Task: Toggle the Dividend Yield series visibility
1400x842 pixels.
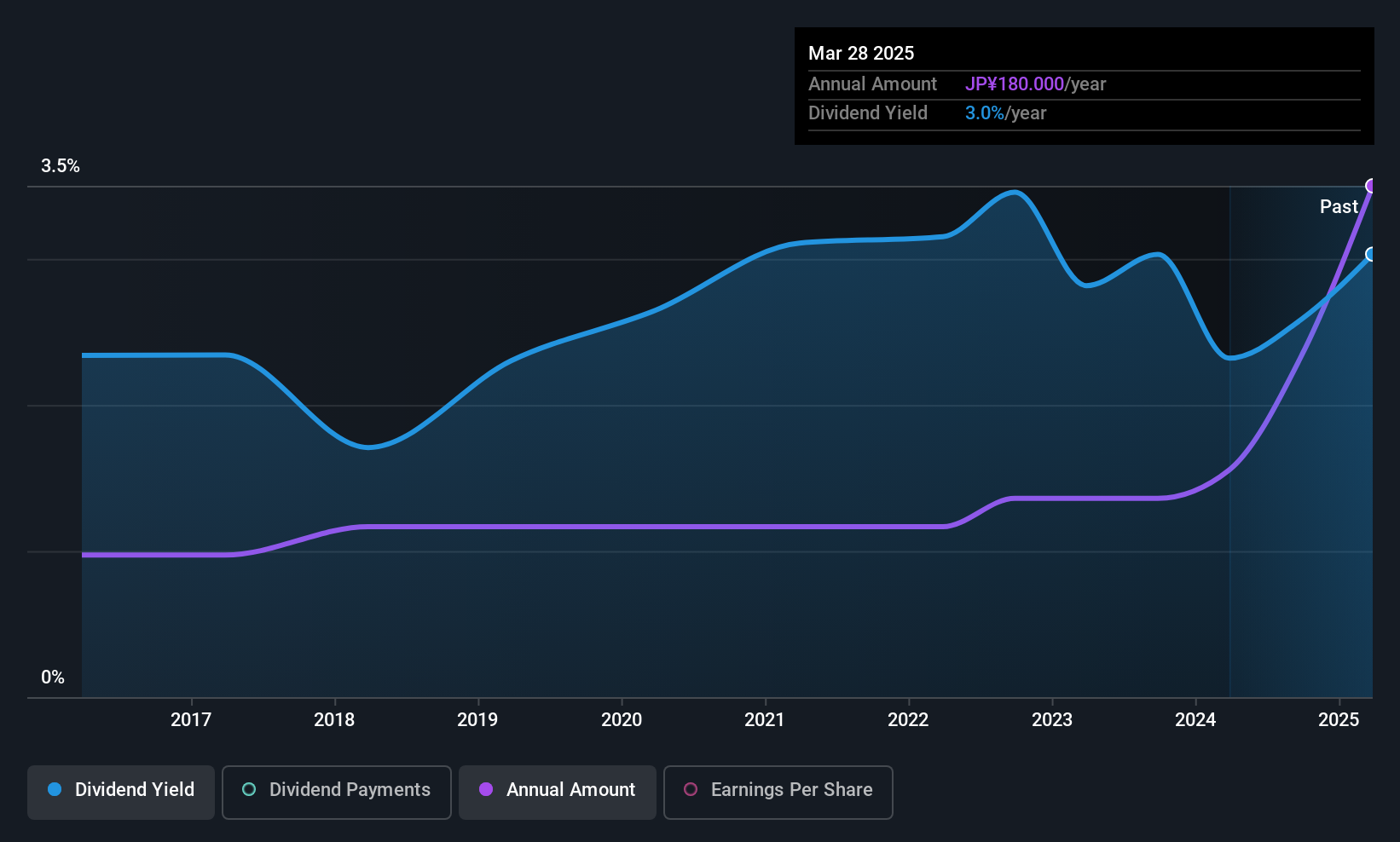Action: point(120,790)
